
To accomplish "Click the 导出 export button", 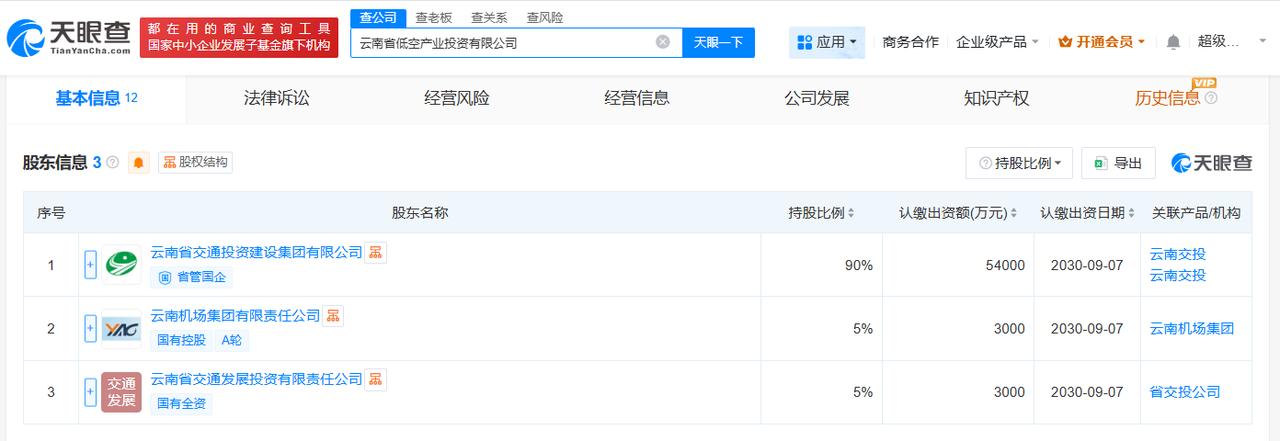I will 1119,163.
